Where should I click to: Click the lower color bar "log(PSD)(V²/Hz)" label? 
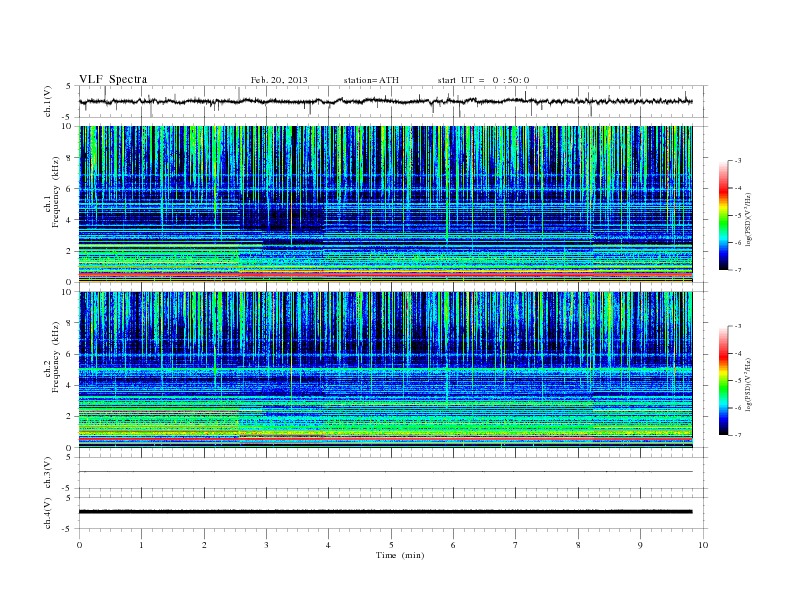click(749, 385)
